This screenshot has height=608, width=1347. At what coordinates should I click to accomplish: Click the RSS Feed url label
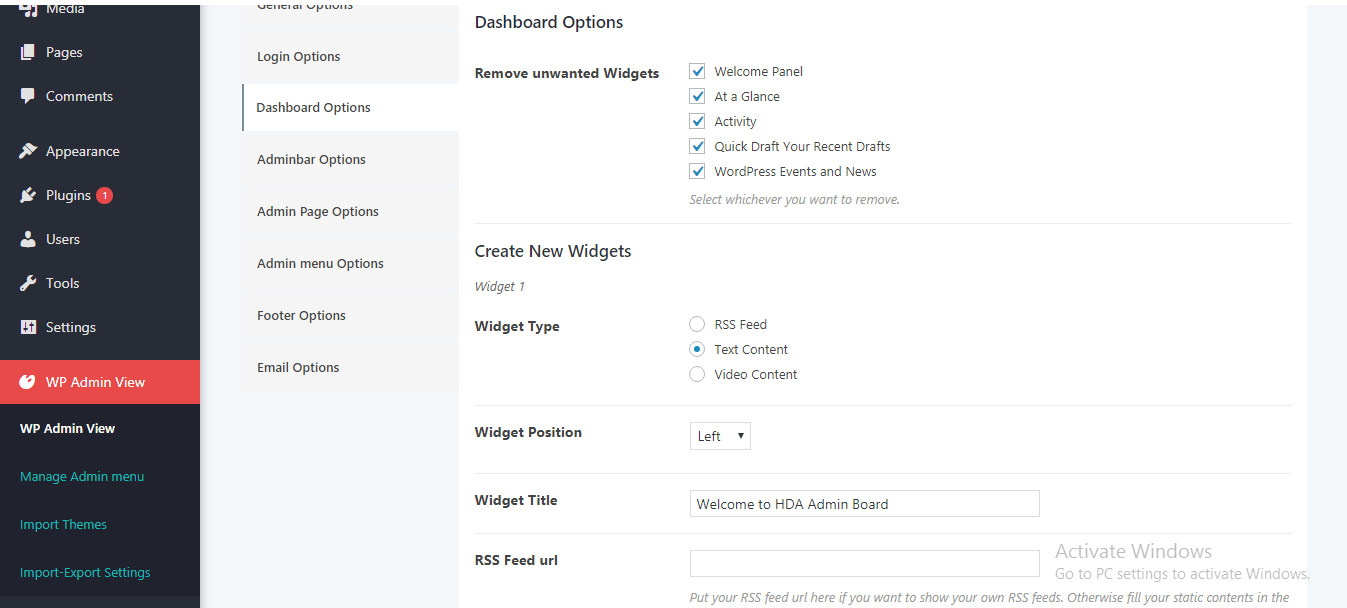pyautogui.click(x=516, y=560)
